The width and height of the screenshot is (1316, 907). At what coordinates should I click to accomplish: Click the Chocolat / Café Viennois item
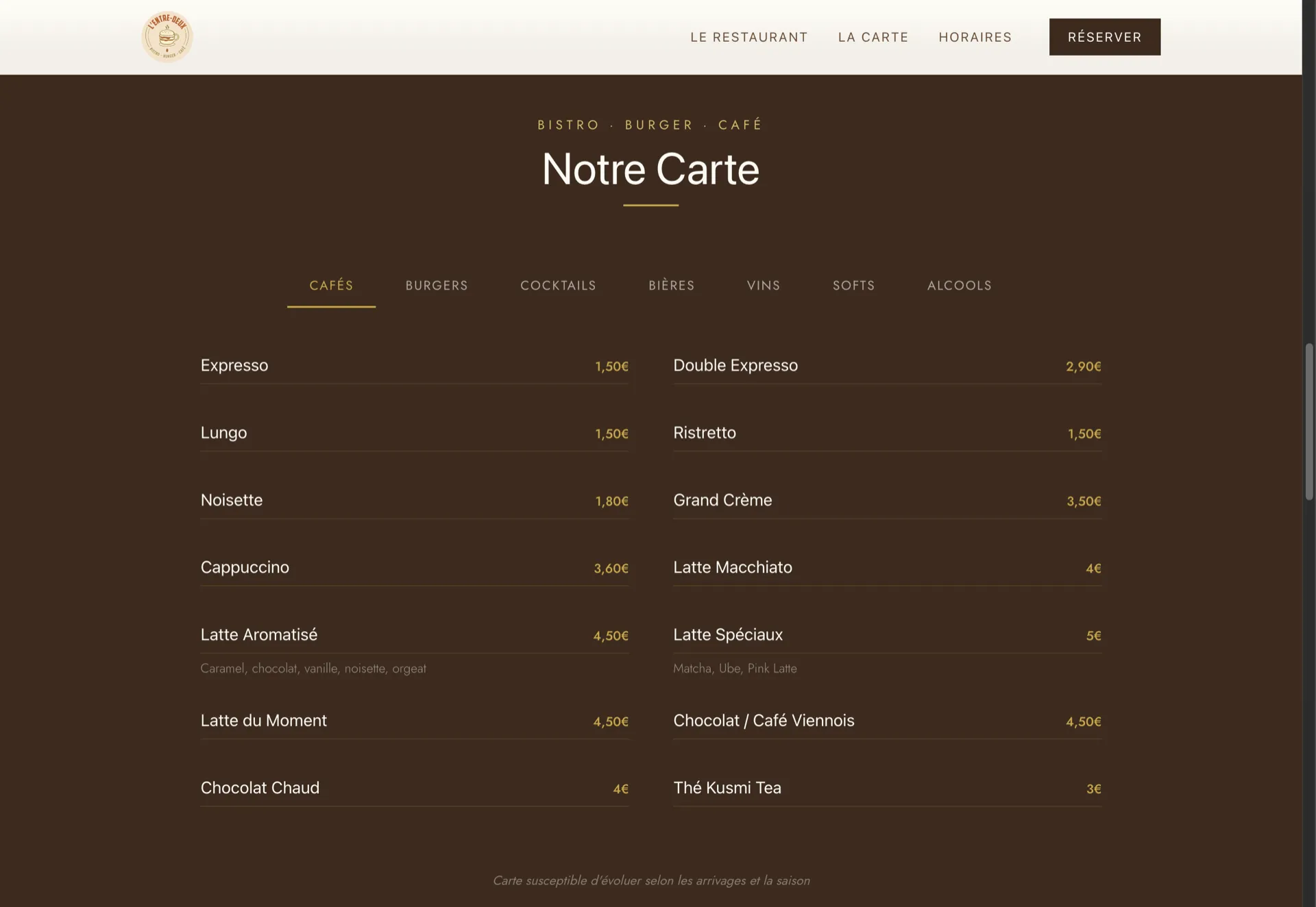tap(764, 721)
